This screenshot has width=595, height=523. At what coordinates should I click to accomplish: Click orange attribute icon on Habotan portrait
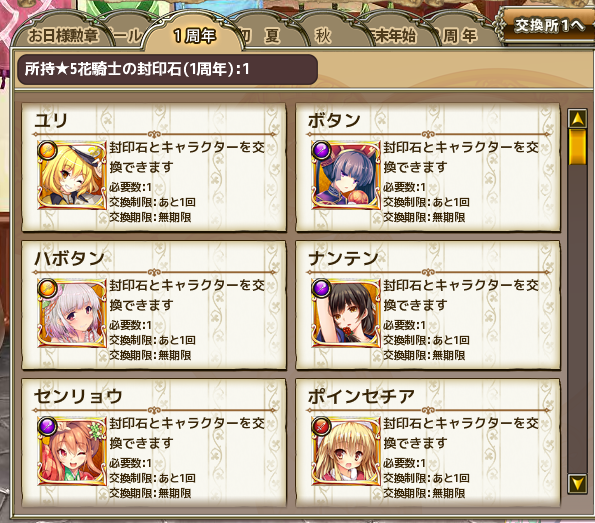[47, 288]
